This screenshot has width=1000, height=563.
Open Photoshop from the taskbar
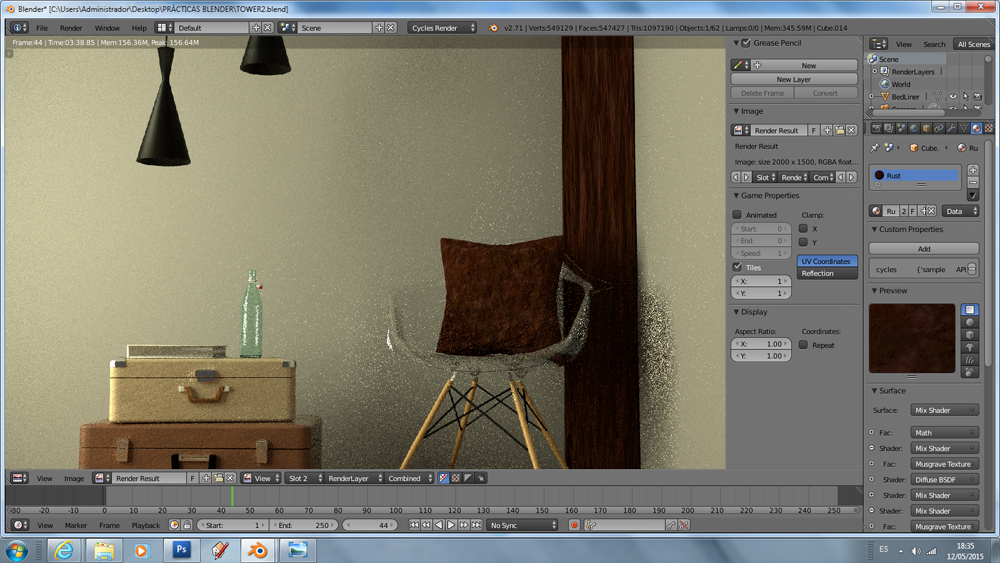click(181, 550)
